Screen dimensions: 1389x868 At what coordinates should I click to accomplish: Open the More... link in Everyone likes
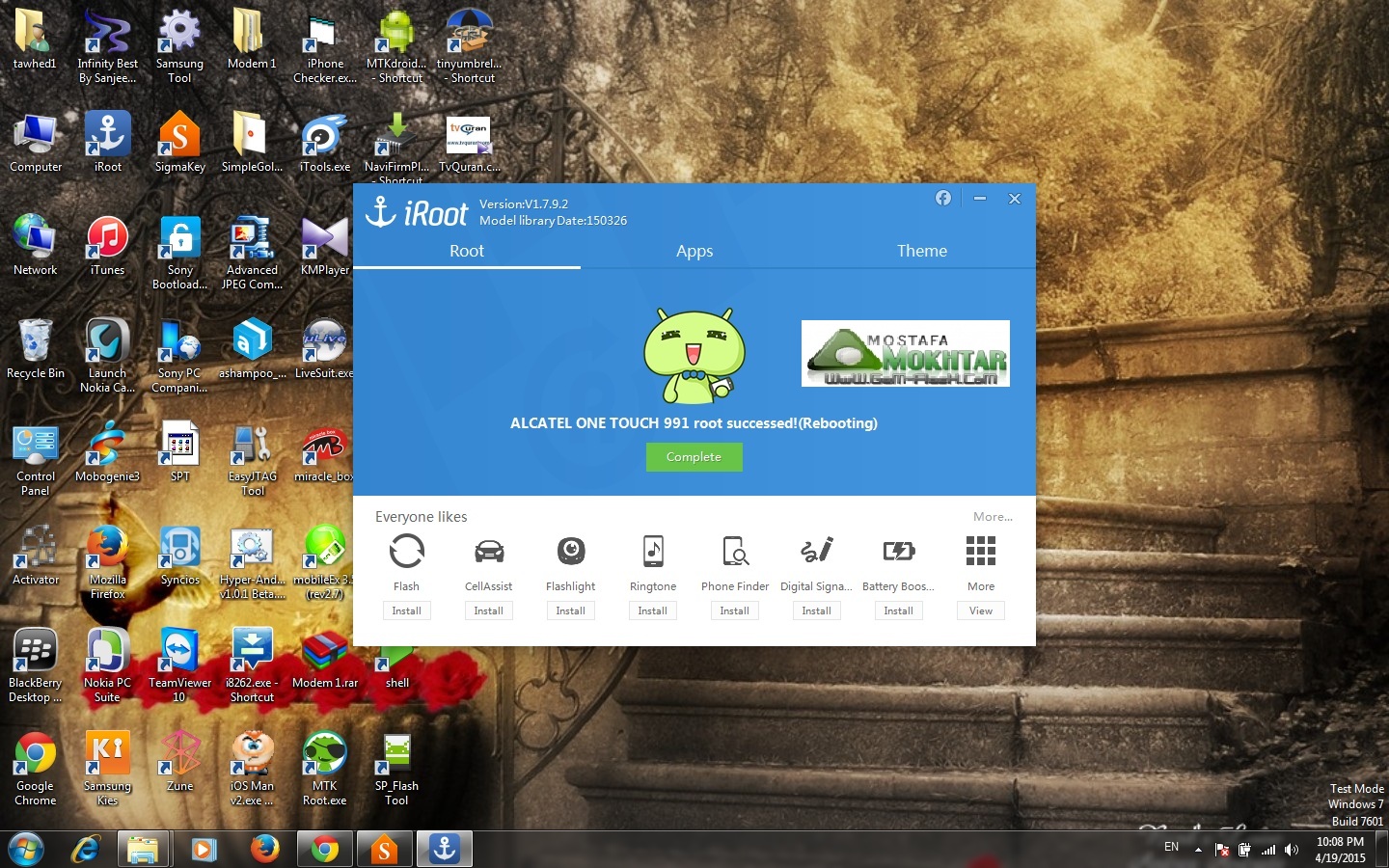(993, 517)
